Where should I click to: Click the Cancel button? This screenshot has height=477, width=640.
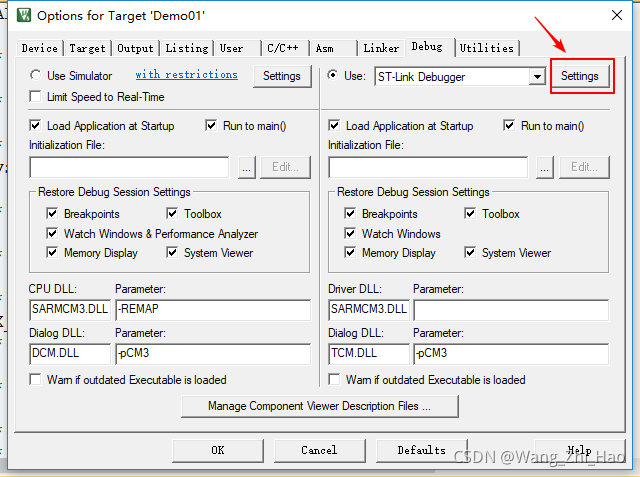(319, 450)
